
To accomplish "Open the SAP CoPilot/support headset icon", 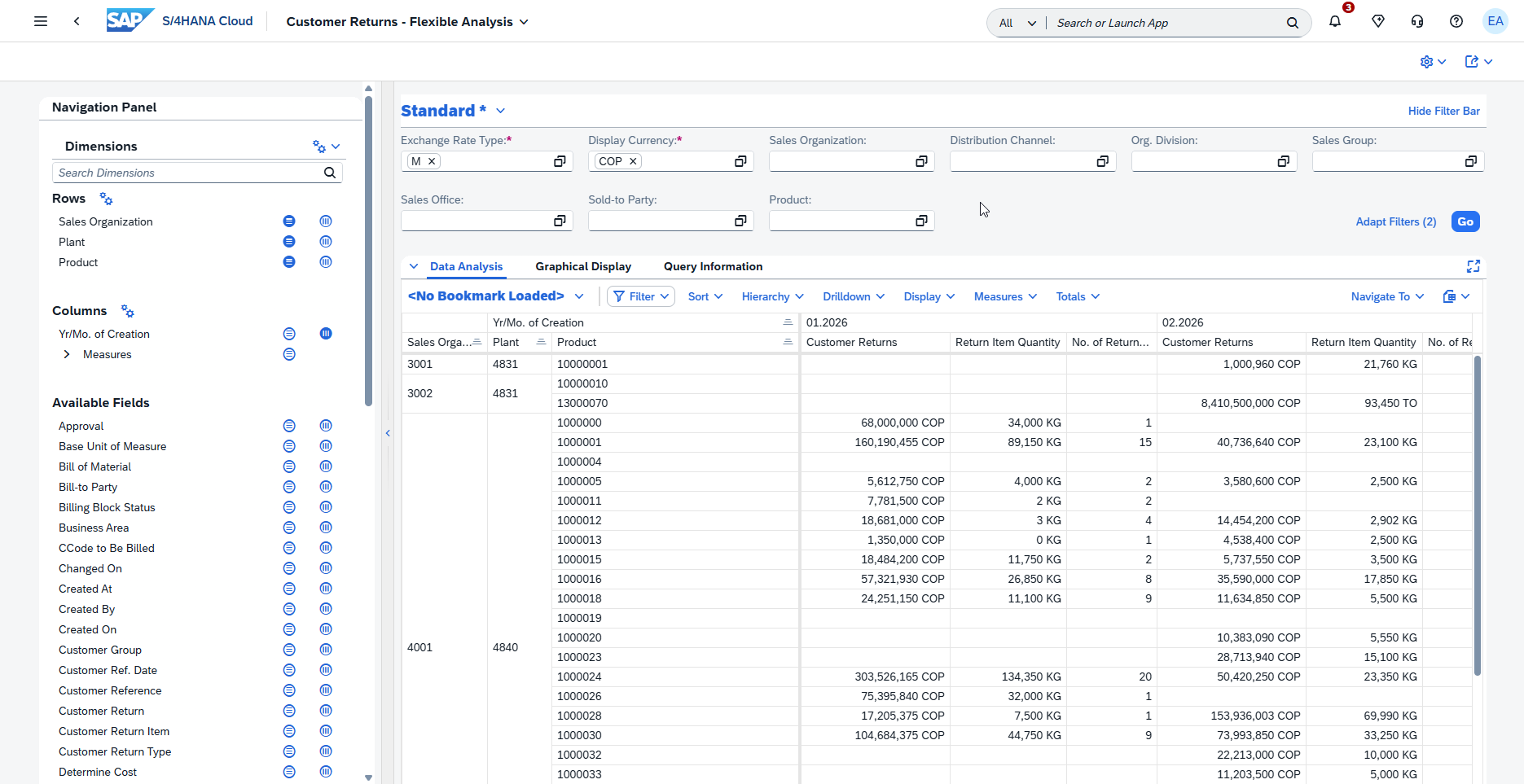I will tap(1417, 21).
